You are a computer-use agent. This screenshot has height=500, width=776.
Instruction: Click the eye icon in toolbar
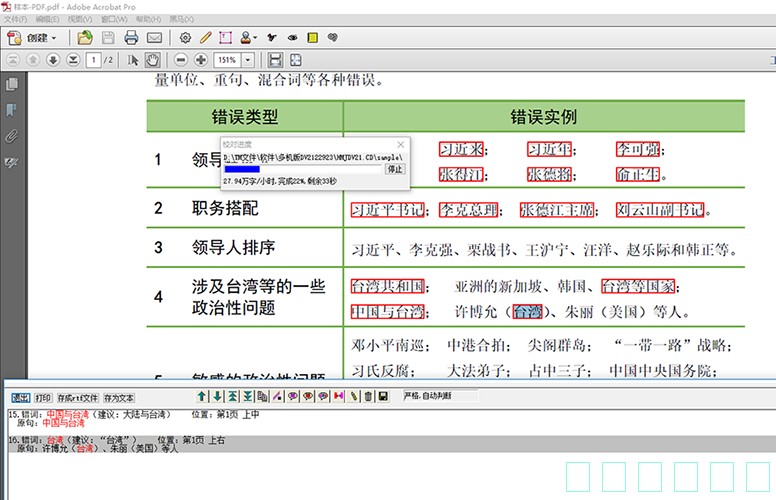click(x=292, y=38)
